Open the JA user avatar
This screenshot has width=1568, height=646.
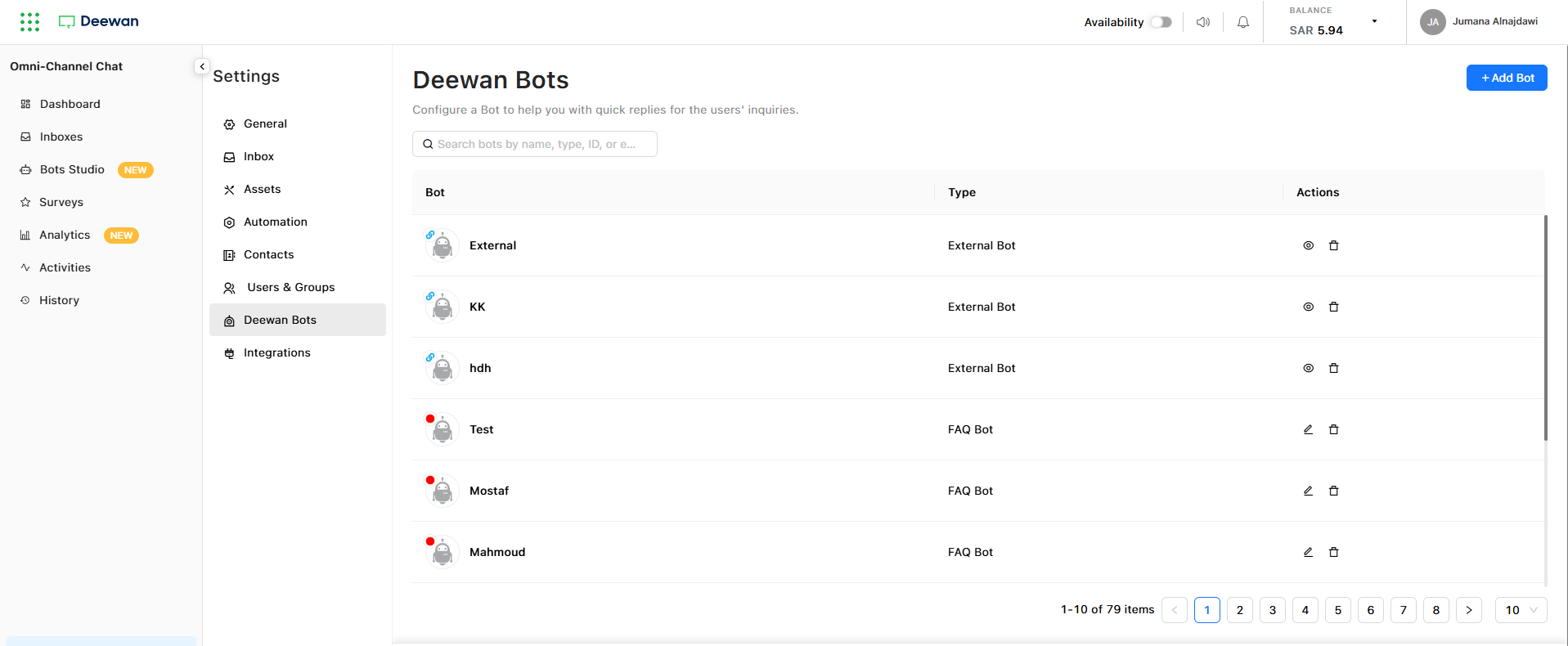(1433, 22)
